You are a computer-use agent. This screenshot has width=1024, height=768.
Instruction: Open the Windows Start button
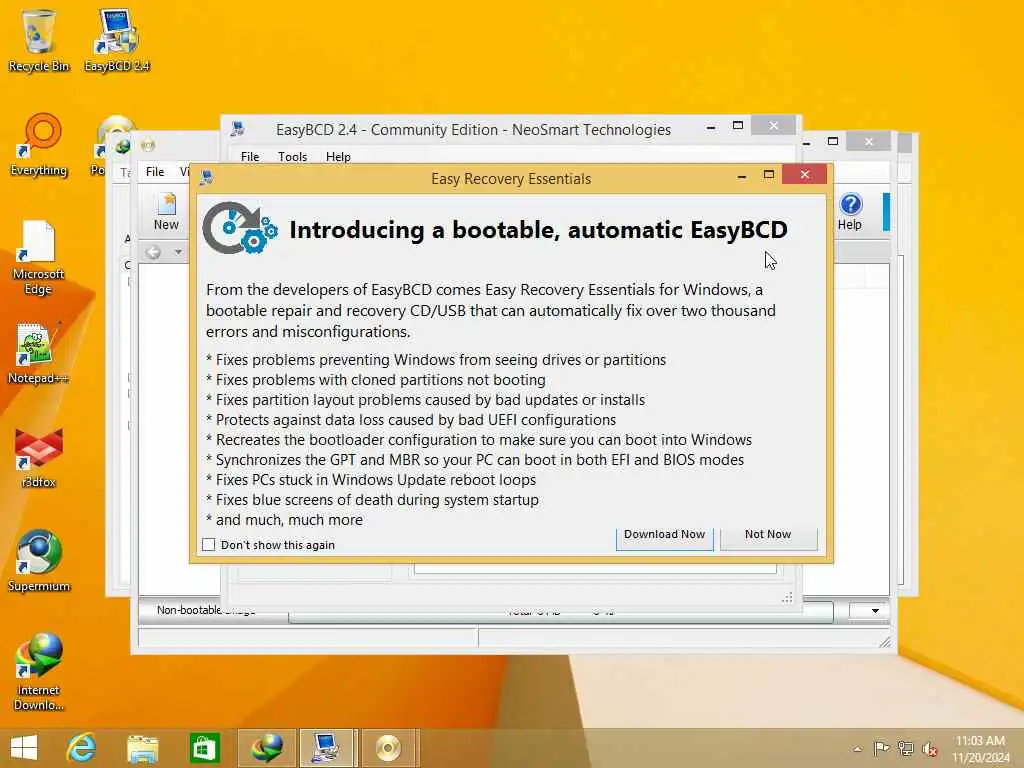(24, 748)
